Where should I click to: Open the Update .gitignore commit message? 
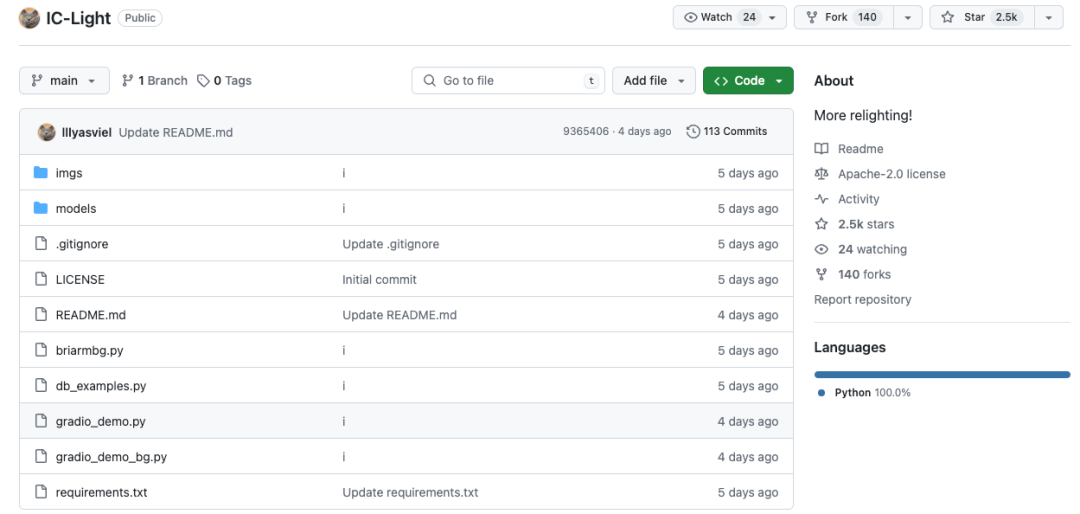(391, 244)
